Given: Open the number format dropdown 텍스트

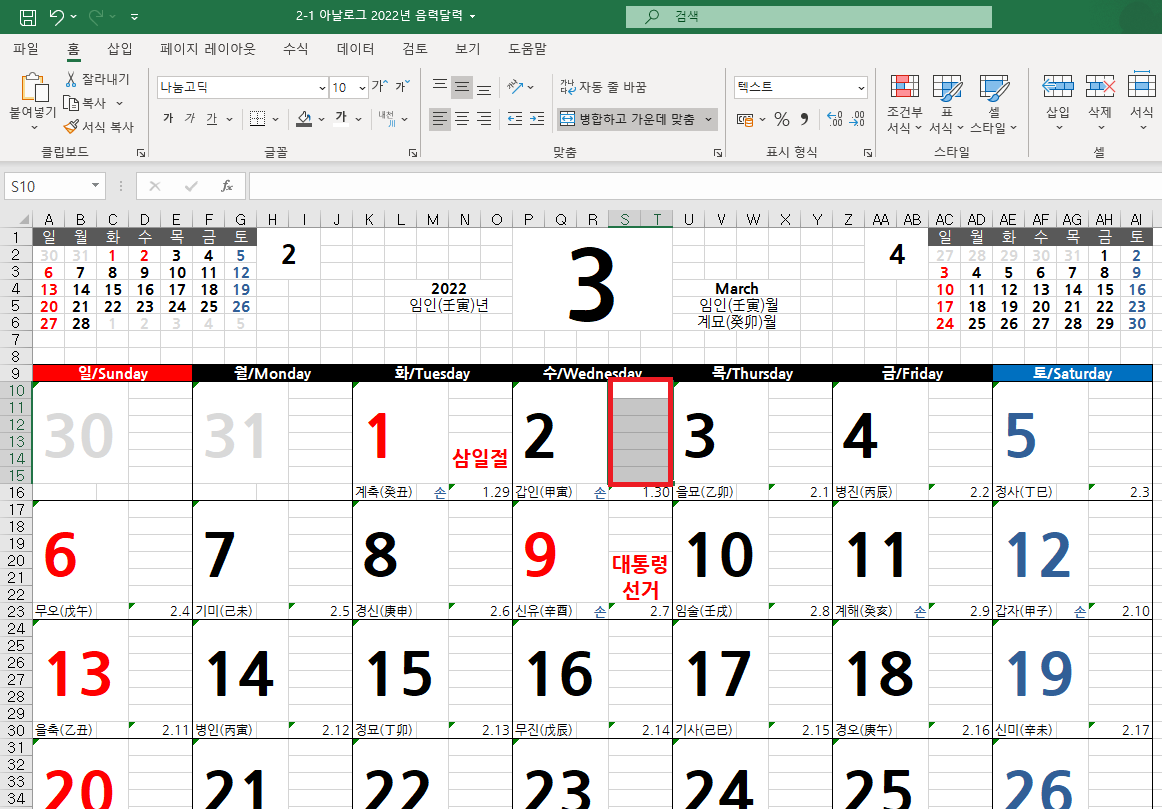Looking at the screenshot, I should 861,87.
